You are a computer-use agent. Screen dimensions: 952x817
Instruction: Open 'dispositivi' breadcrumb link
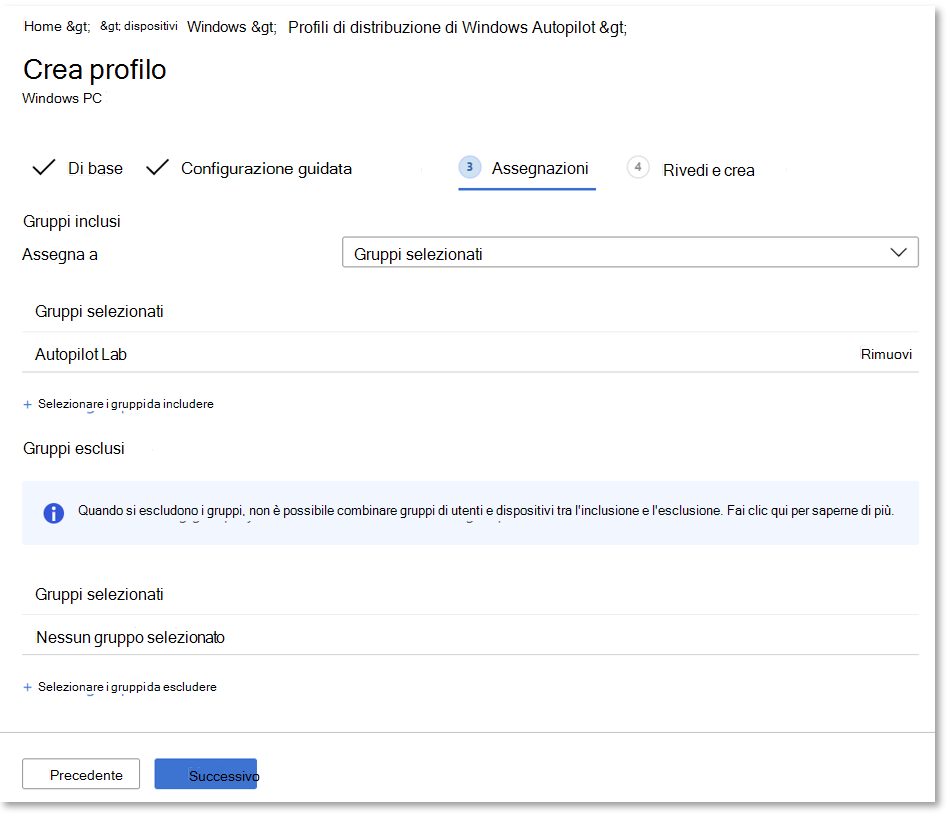151,26
